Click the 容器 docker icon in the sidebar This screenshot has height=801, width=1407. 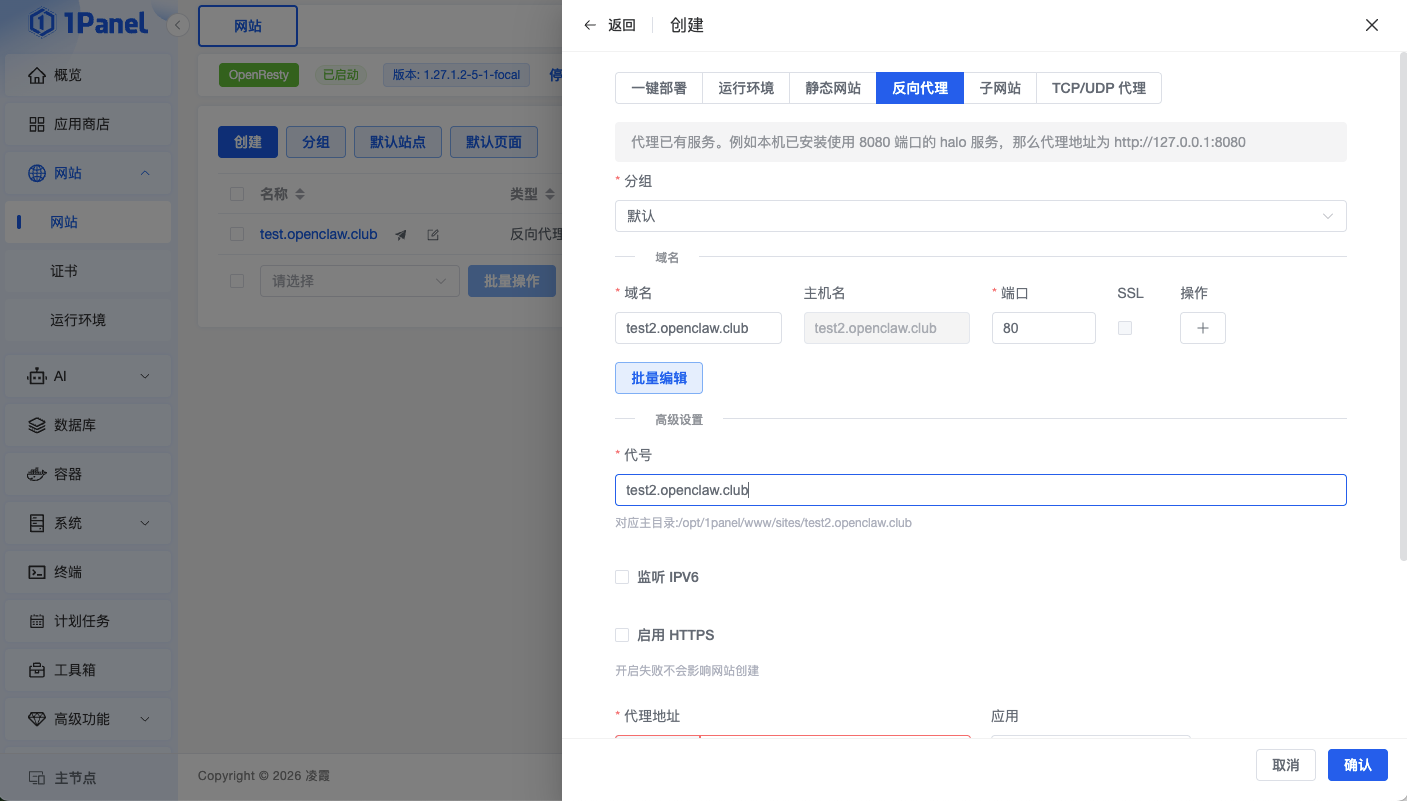pyautogui.click(x=37, y=474)
